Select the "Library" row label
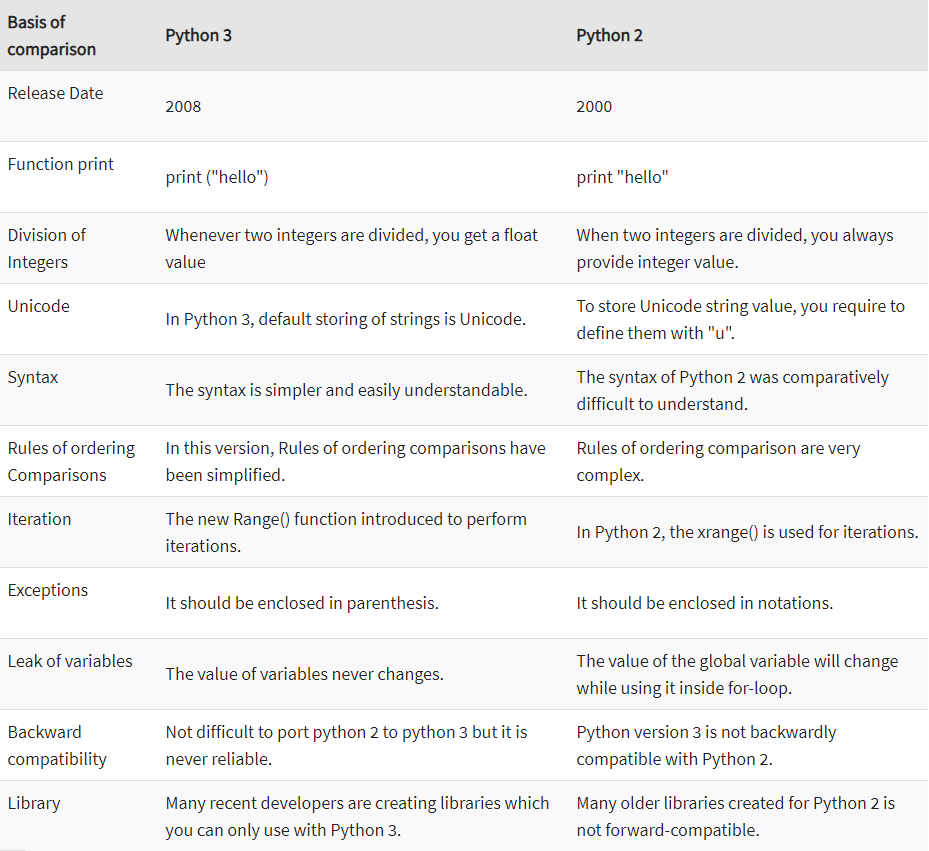This screenshot has width=929, height=851. 34,803
